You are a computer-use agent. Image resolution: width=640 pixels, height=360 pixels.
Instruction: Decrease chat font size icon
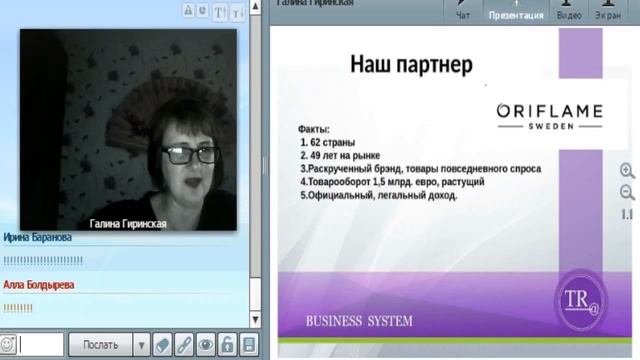click(x=238, y=13)
